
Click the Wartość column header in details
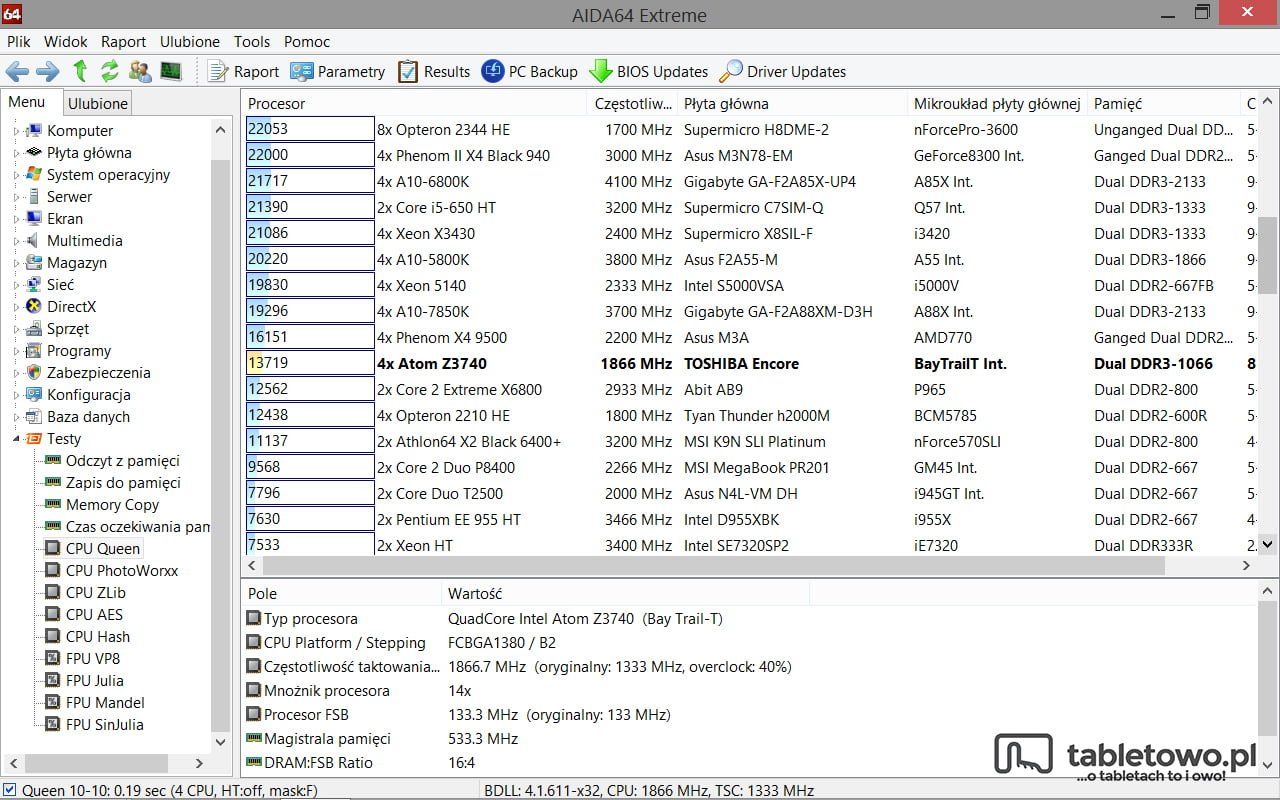tap(625, 593)
